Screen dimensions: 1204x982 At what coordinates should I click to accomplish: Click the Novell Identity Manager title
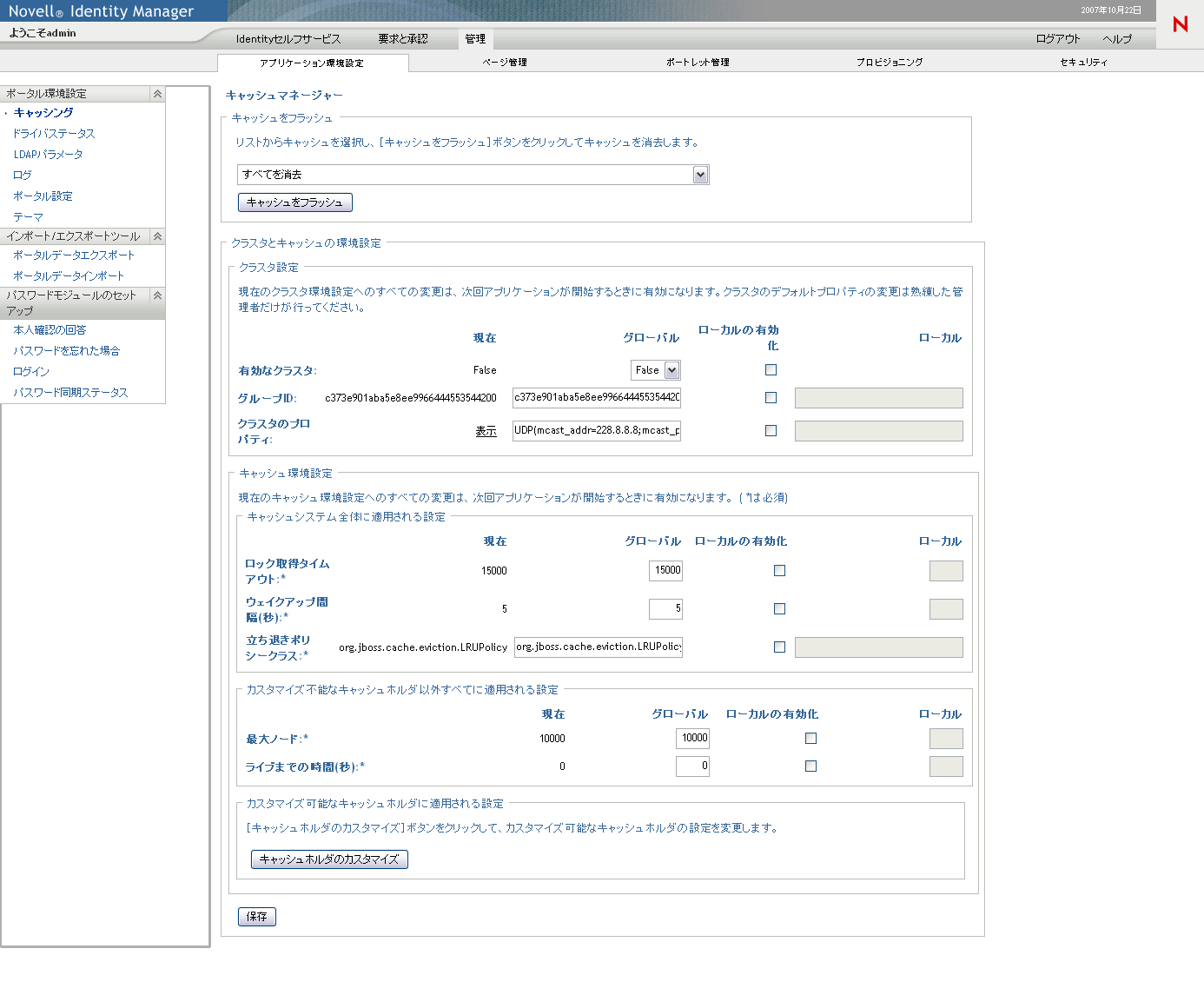click(x=101, y=11)
